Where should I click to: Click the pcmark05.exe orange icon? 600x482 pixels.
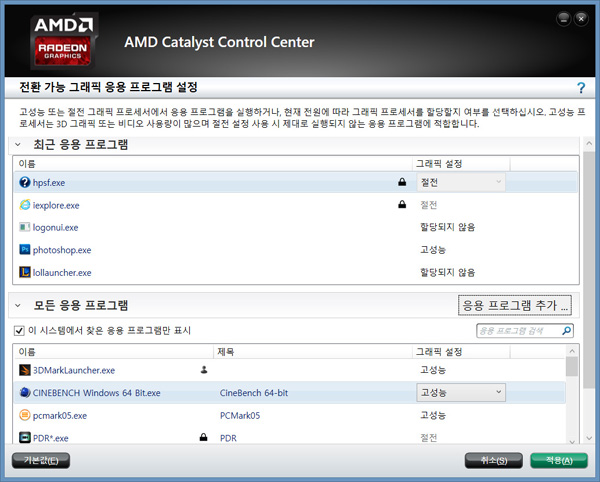[24, 415]
